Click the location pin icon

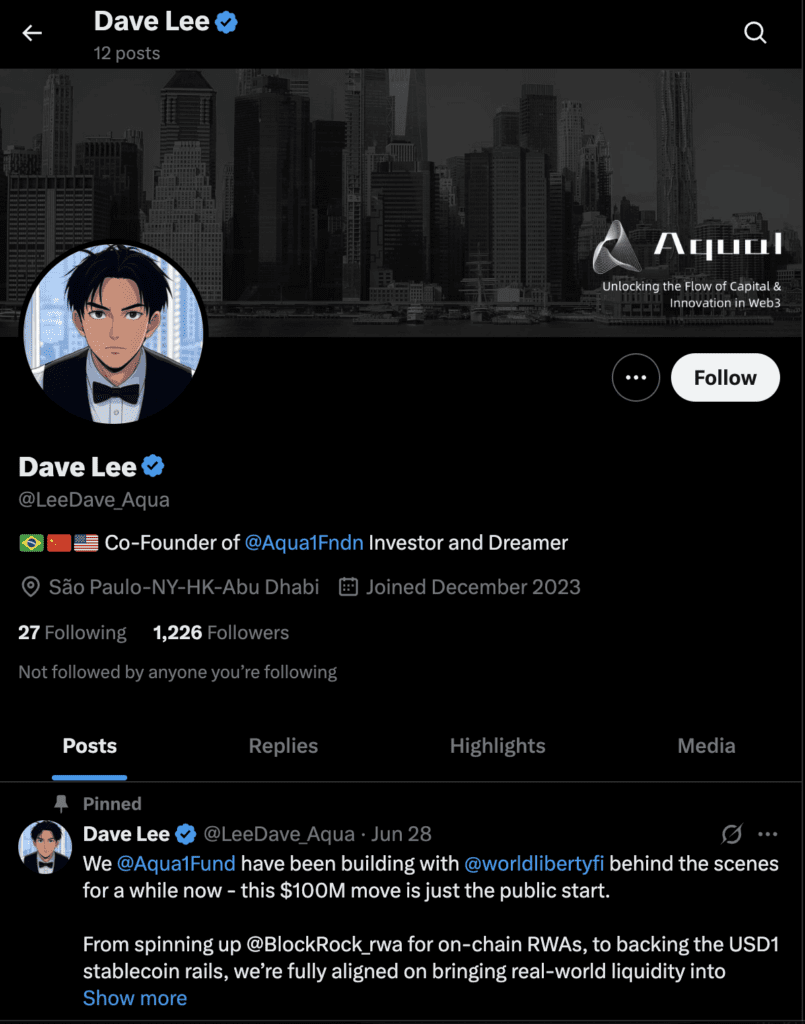[30, 586]
